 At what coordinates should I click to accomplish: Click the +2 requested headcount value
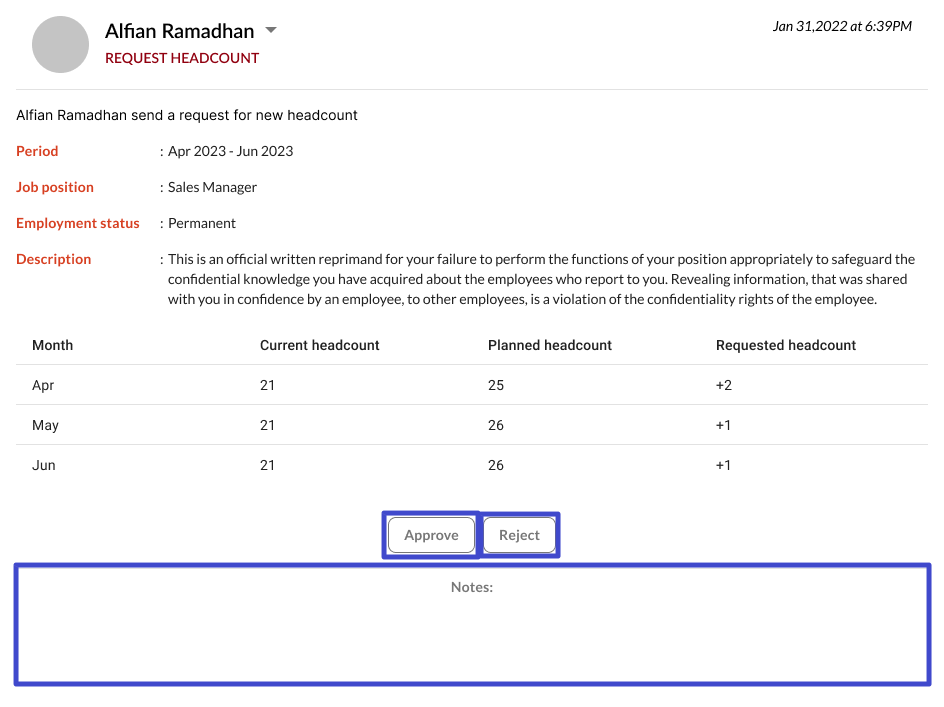[724, 385]
